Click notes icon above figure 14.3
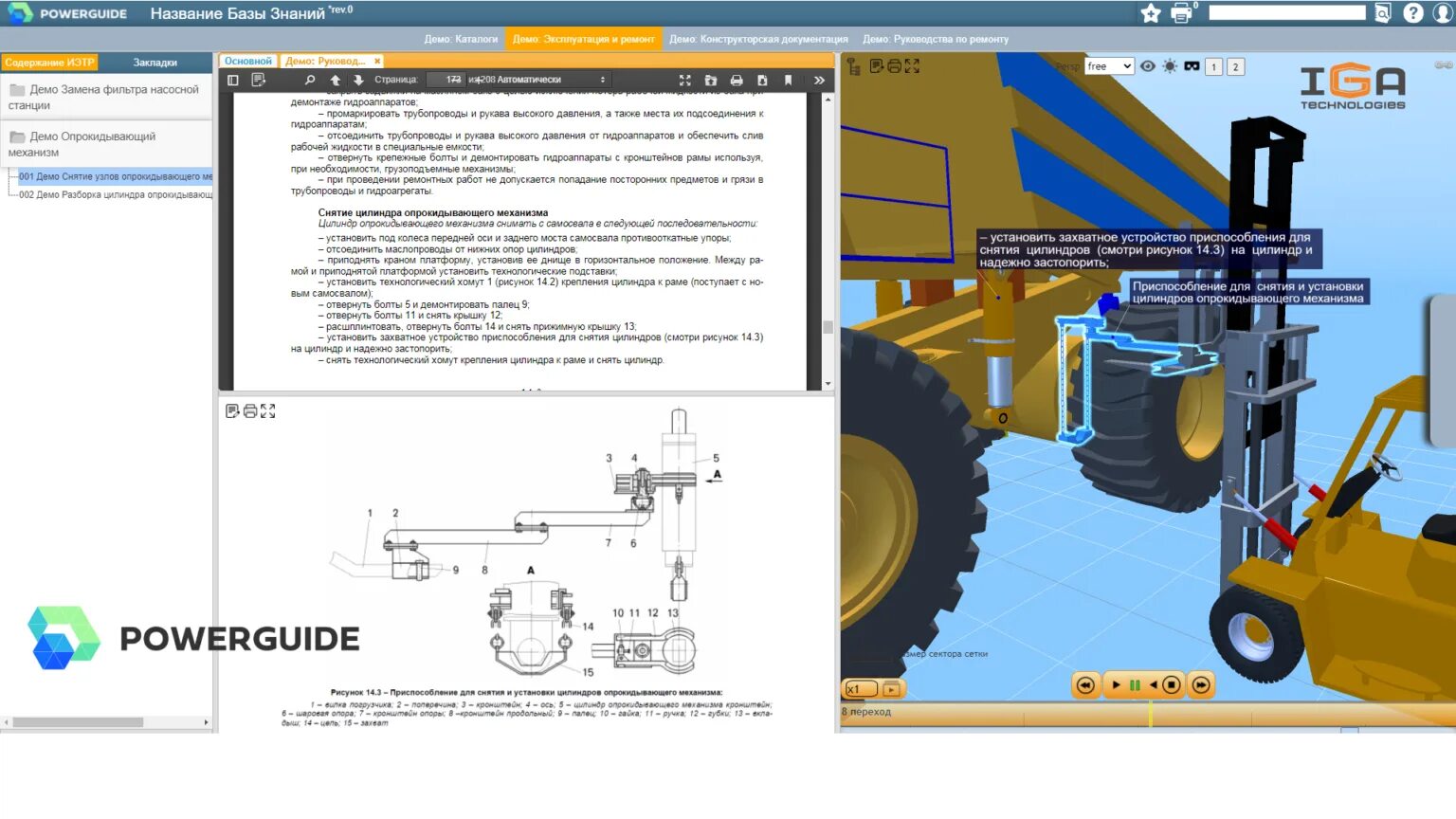The width and height of the screenshot is (1456, 819). tap(232, 410)
